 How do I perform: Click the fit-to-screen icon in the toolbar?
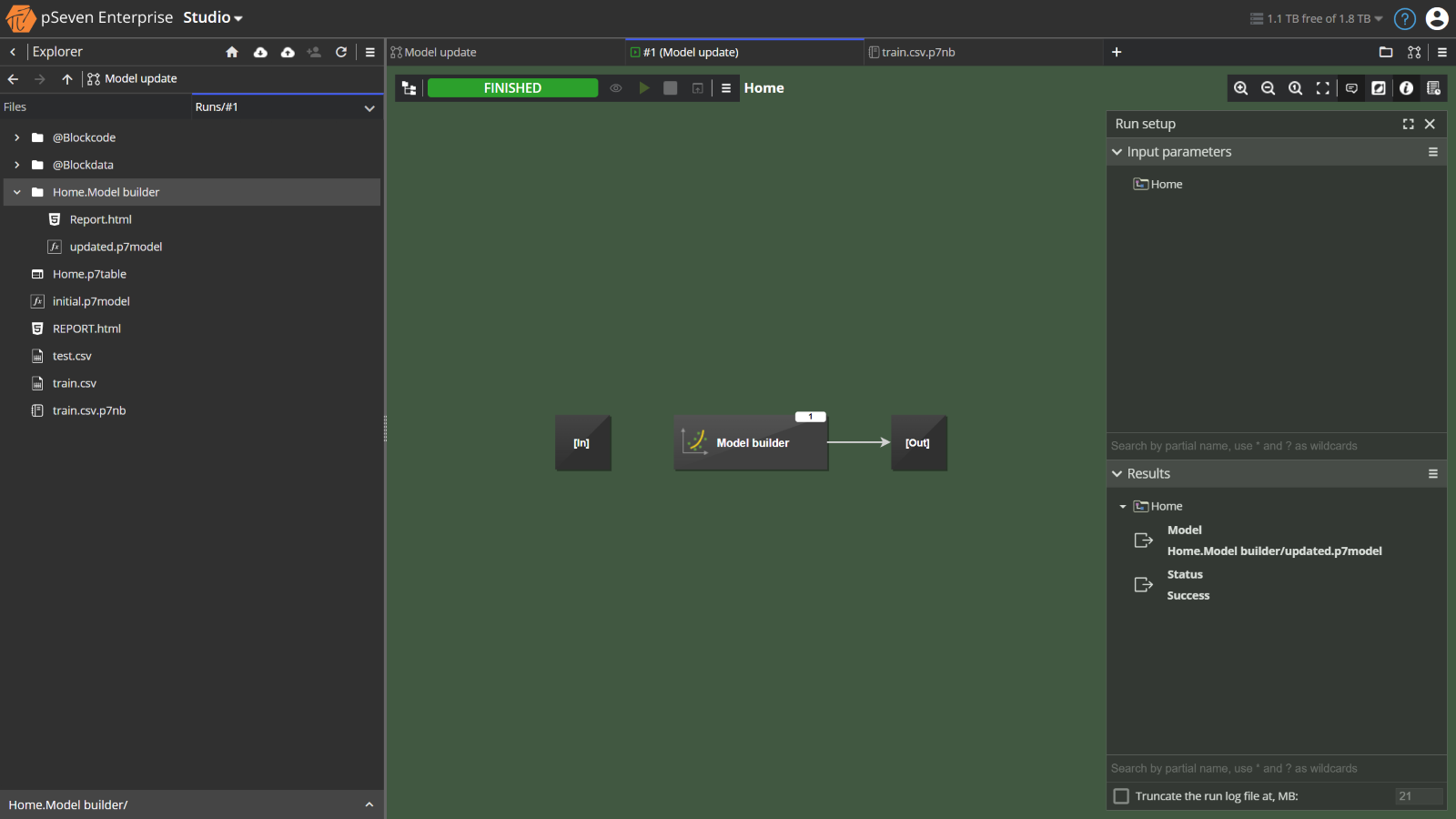(x=1323, y=87)
